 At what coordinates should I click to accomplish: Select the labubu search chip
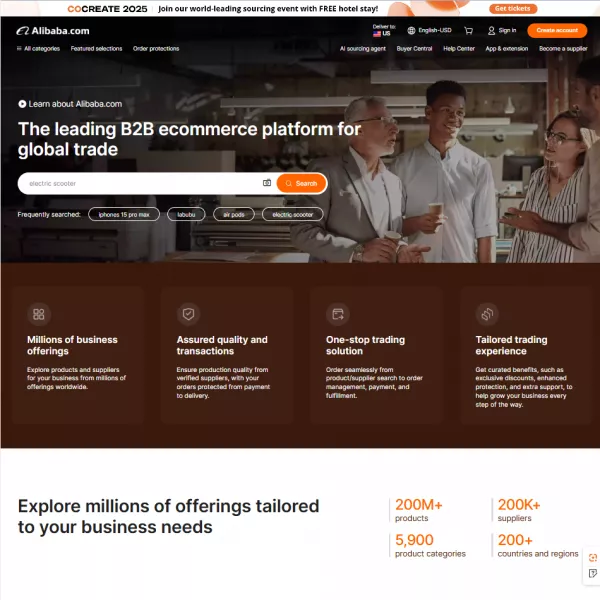pos(186,214)
